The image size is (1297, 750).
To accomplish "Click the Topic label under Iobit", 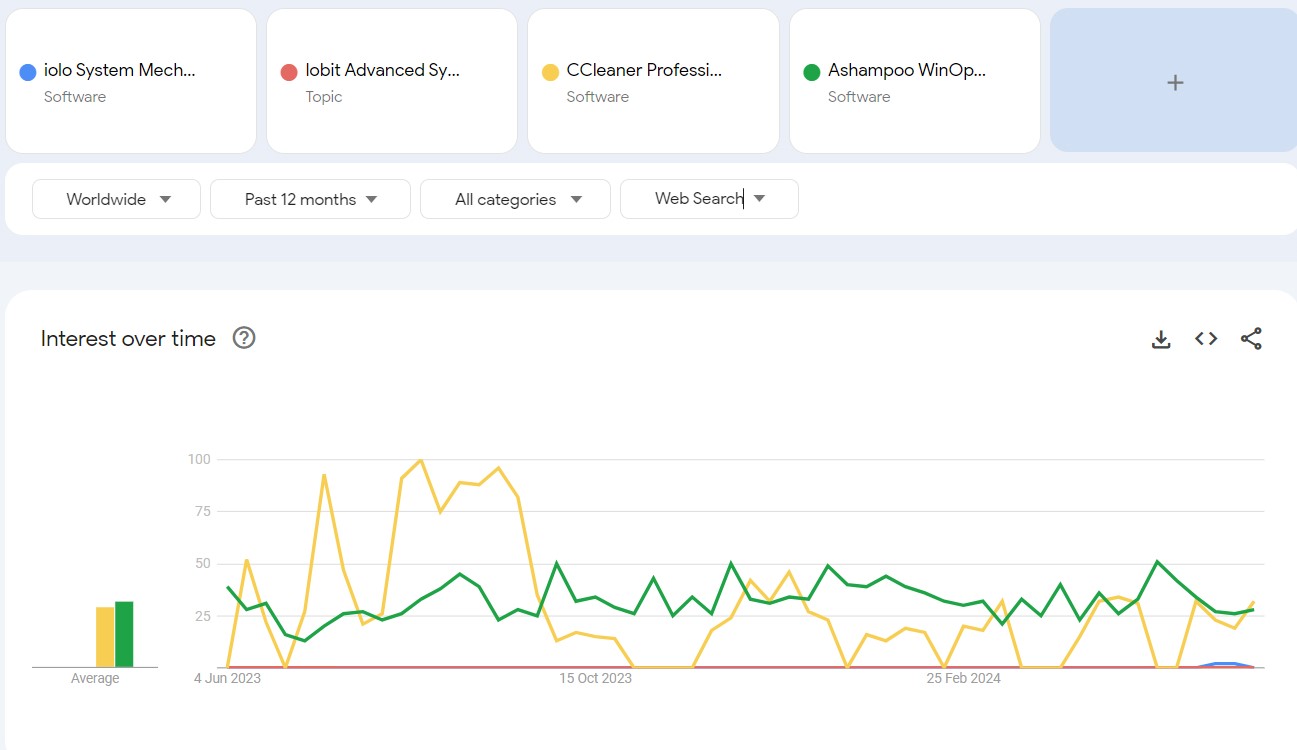I will (324, 97).
